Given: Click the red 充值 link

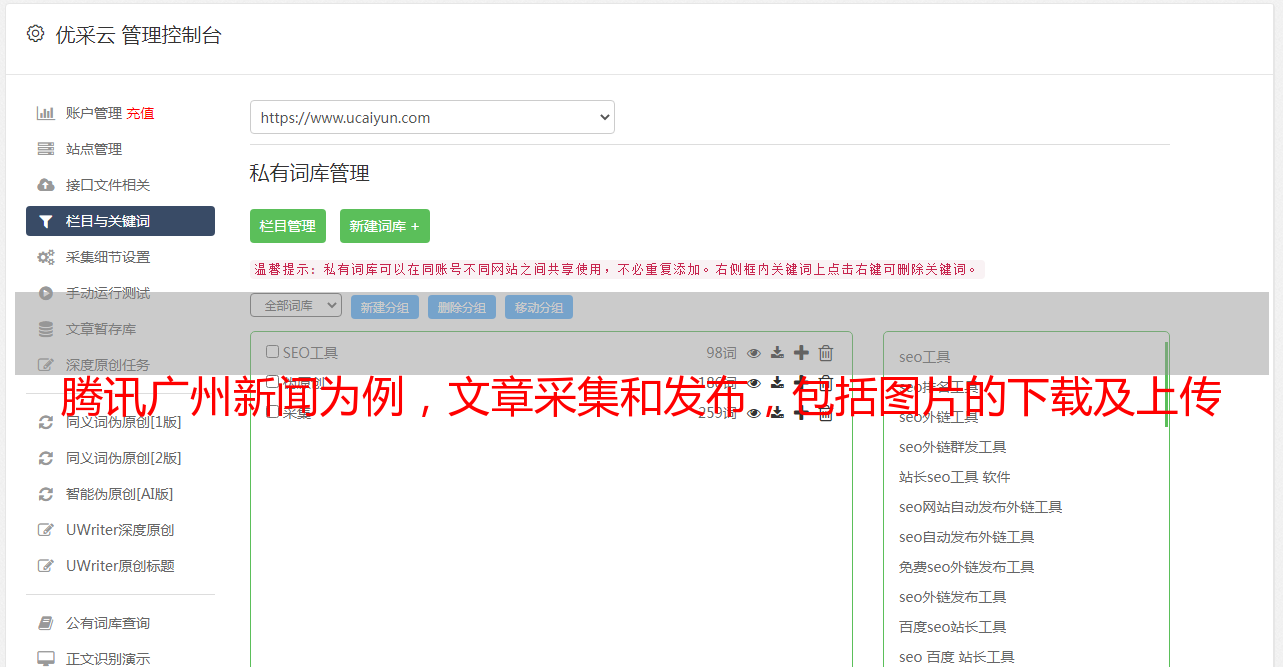Looking at the screenshot, I should tap(141, 113).
